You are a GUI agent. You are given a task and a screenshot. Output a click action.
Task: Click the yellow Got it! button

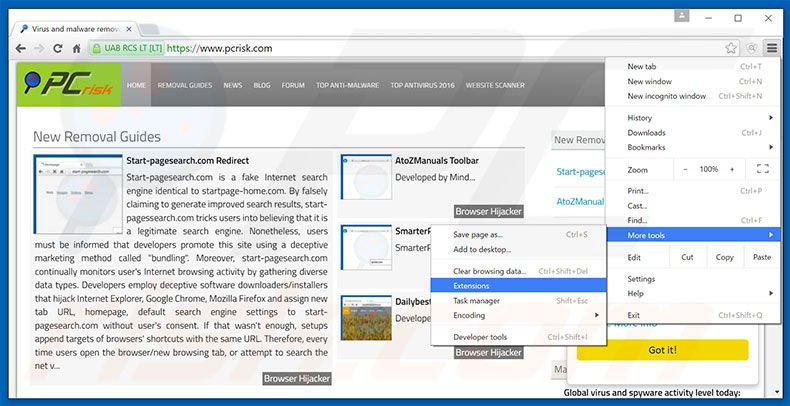(x=663, y=350)
